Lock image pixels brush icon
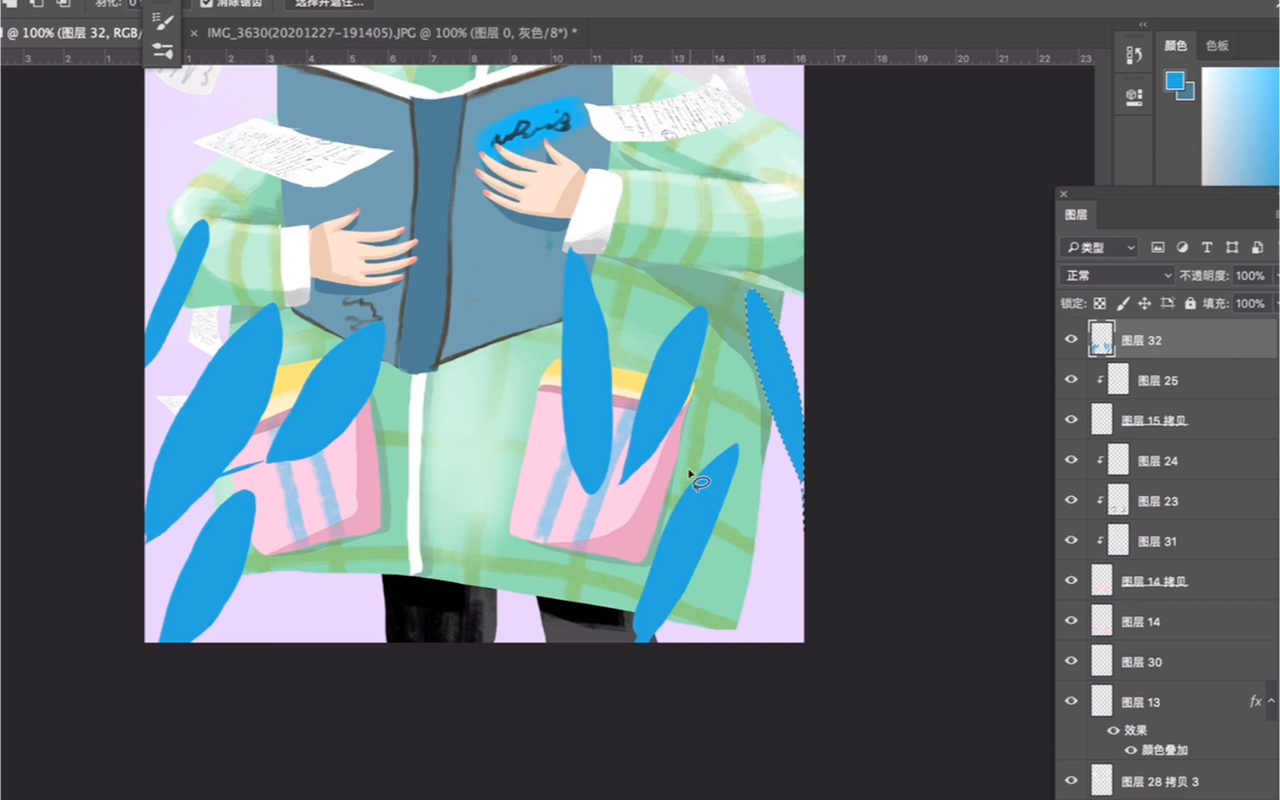 1122,303
